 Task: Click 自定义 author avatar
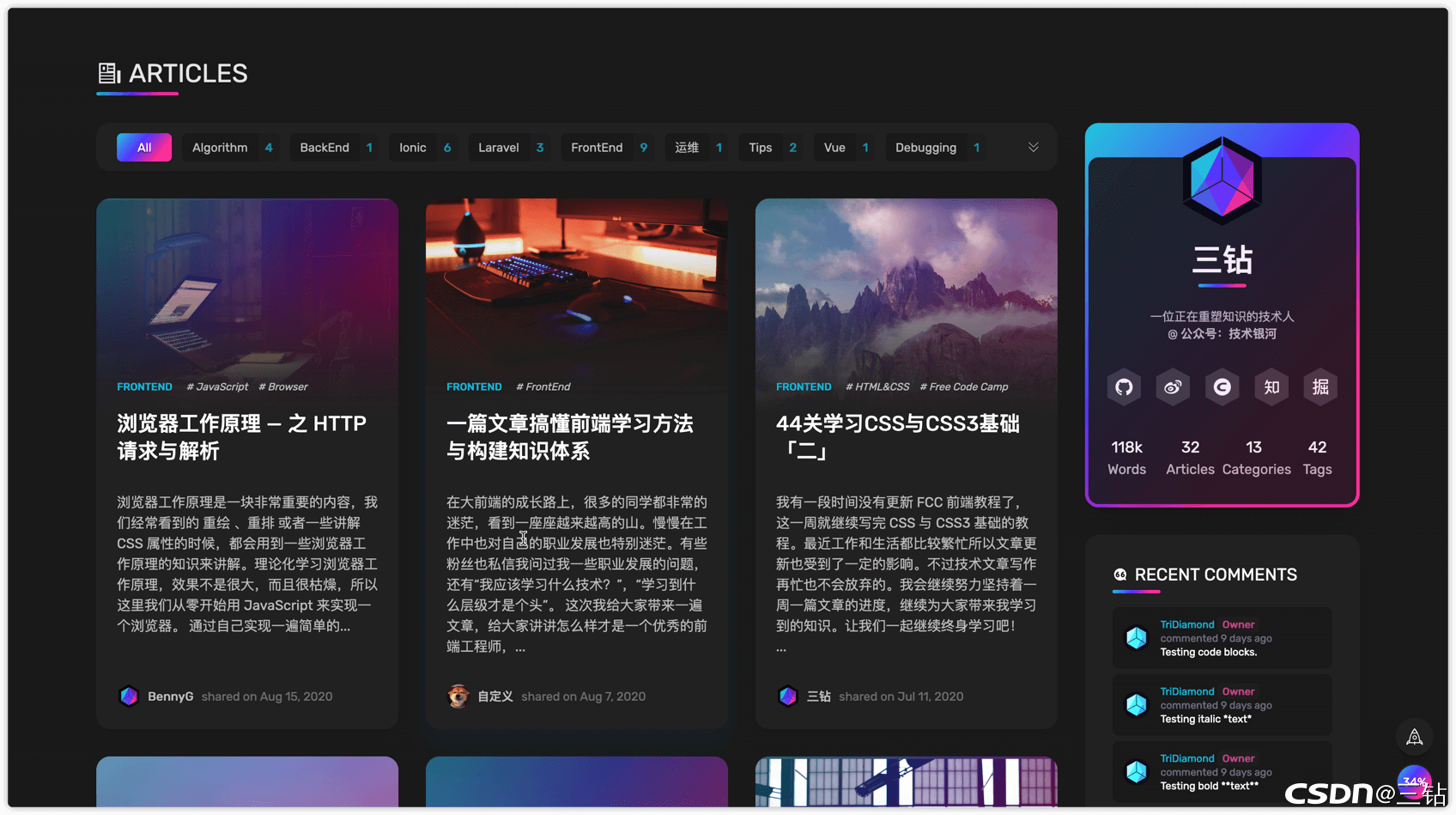pos(458,696)
